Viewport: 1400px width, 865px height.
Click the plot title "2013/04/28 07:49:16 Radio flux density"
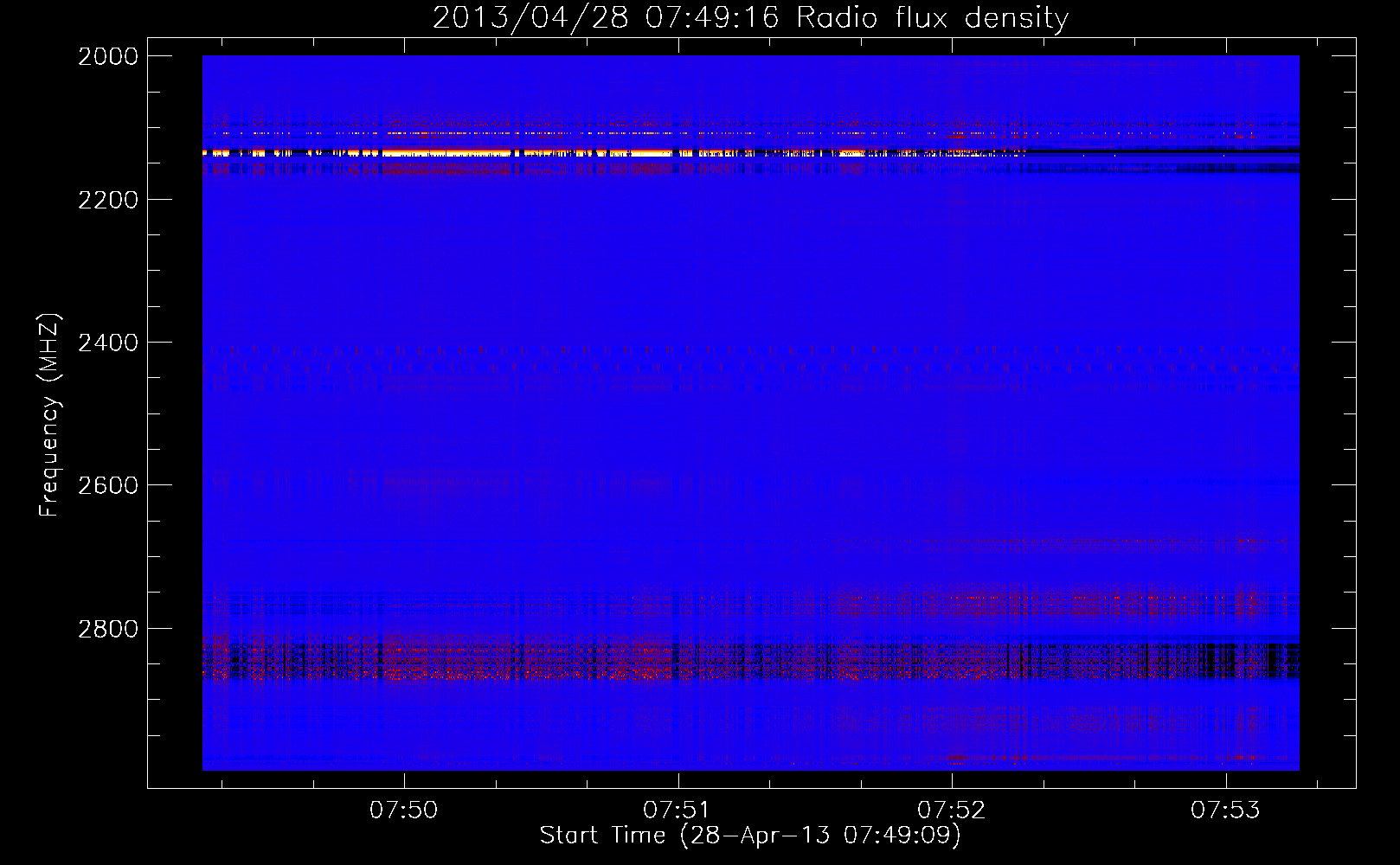[750, 17]
